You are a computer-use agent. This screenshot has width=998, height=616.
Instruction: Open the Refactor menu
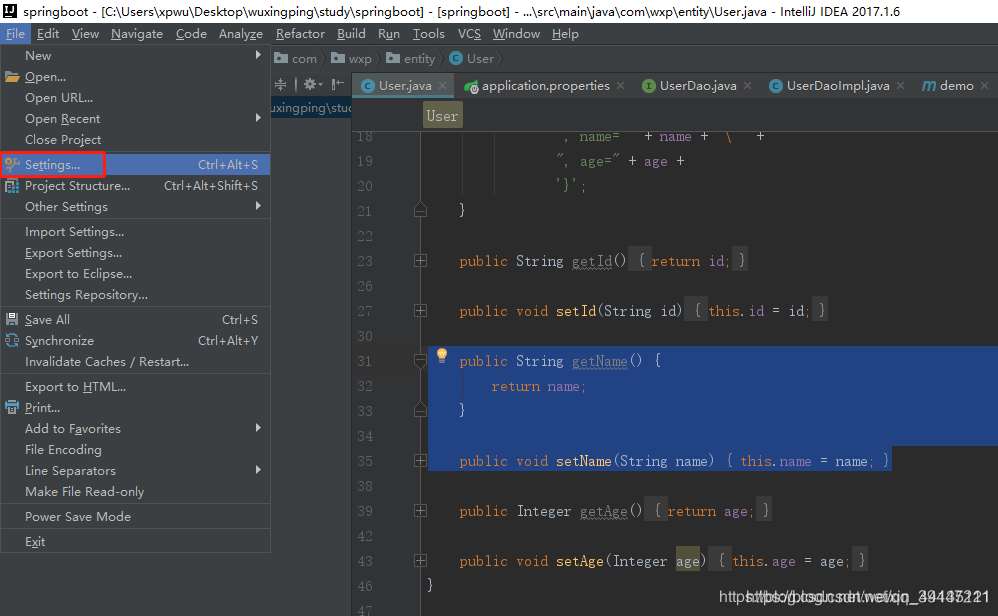click(300, 34)
